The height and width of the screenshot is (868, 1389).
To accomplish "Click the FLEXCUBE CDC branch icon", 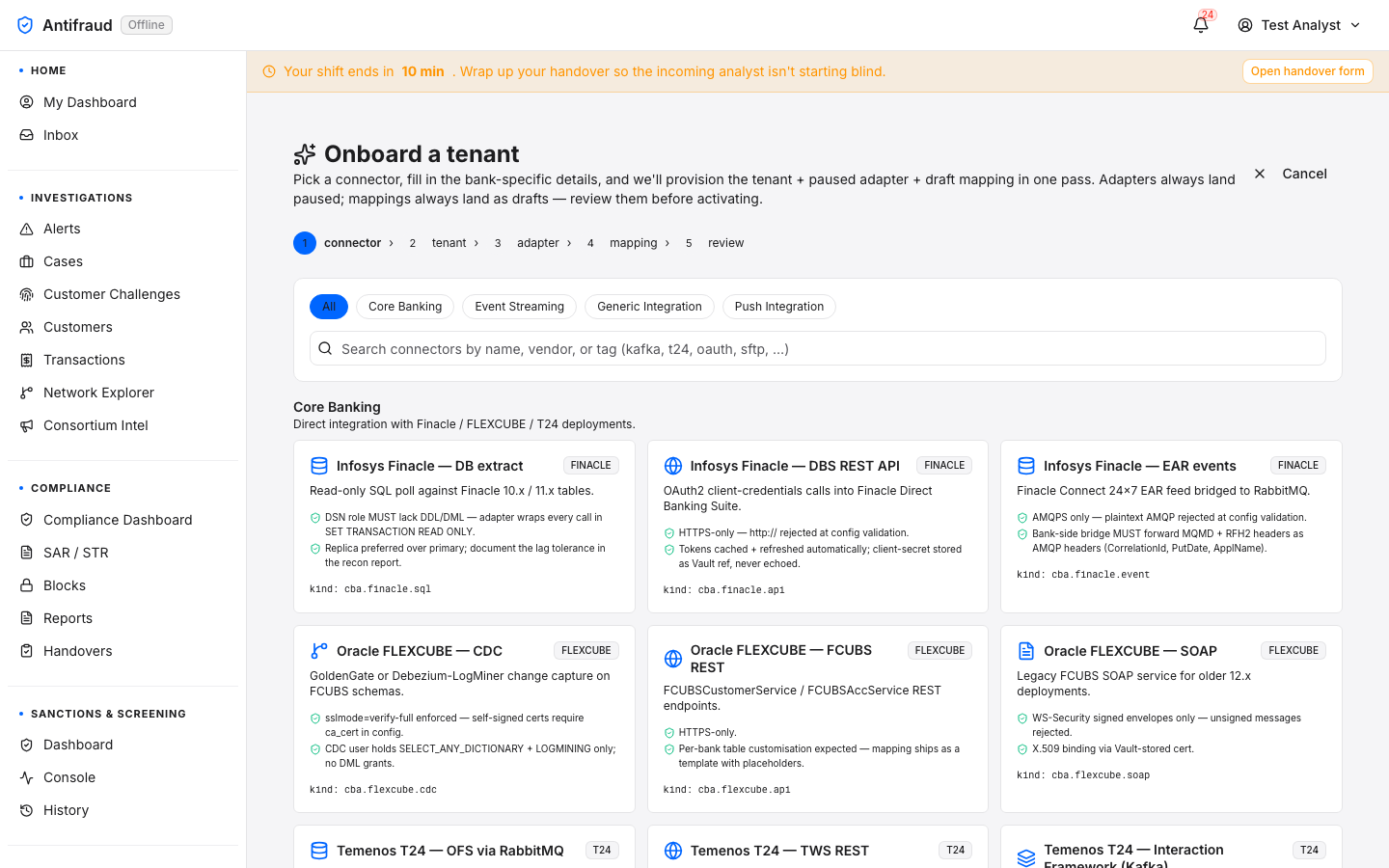I will pyautogui.click(x=319, y=651).
